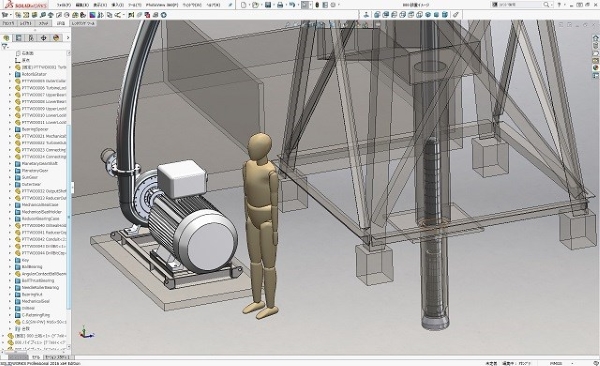This screenshot has height=366, width=600.
Task: Open the FeatureManager design tree tab
Action: click(6, 38)
